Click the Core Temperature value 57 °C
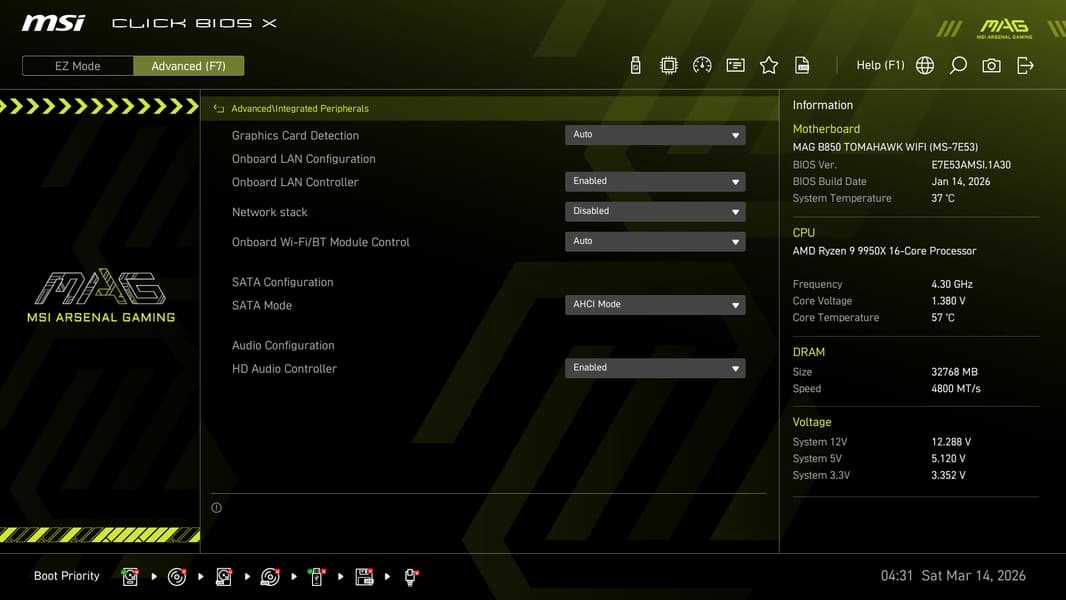 pyautogui.click(x=943, y=317)
